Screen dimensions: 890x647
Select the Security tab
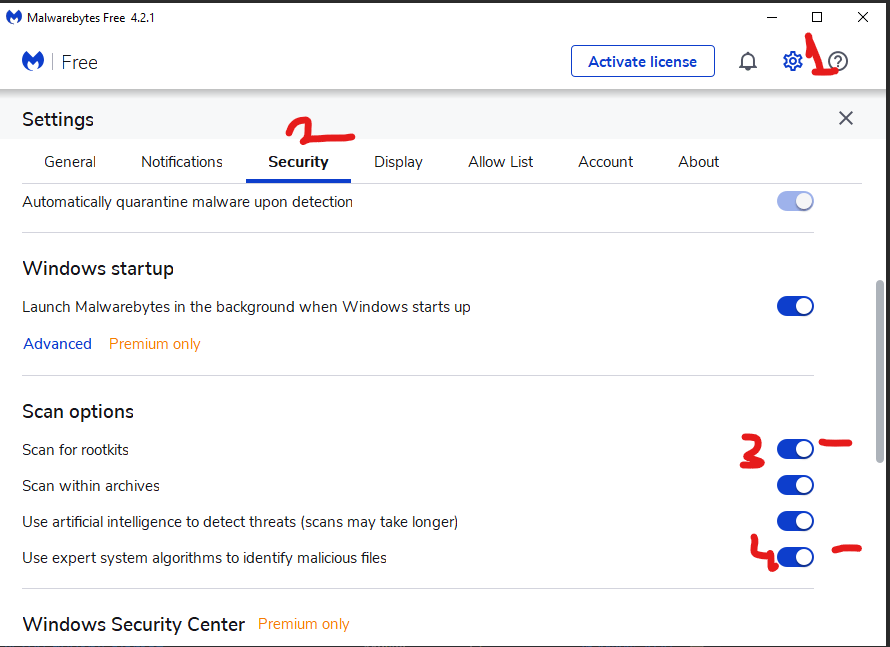click(x=298, y=162)
